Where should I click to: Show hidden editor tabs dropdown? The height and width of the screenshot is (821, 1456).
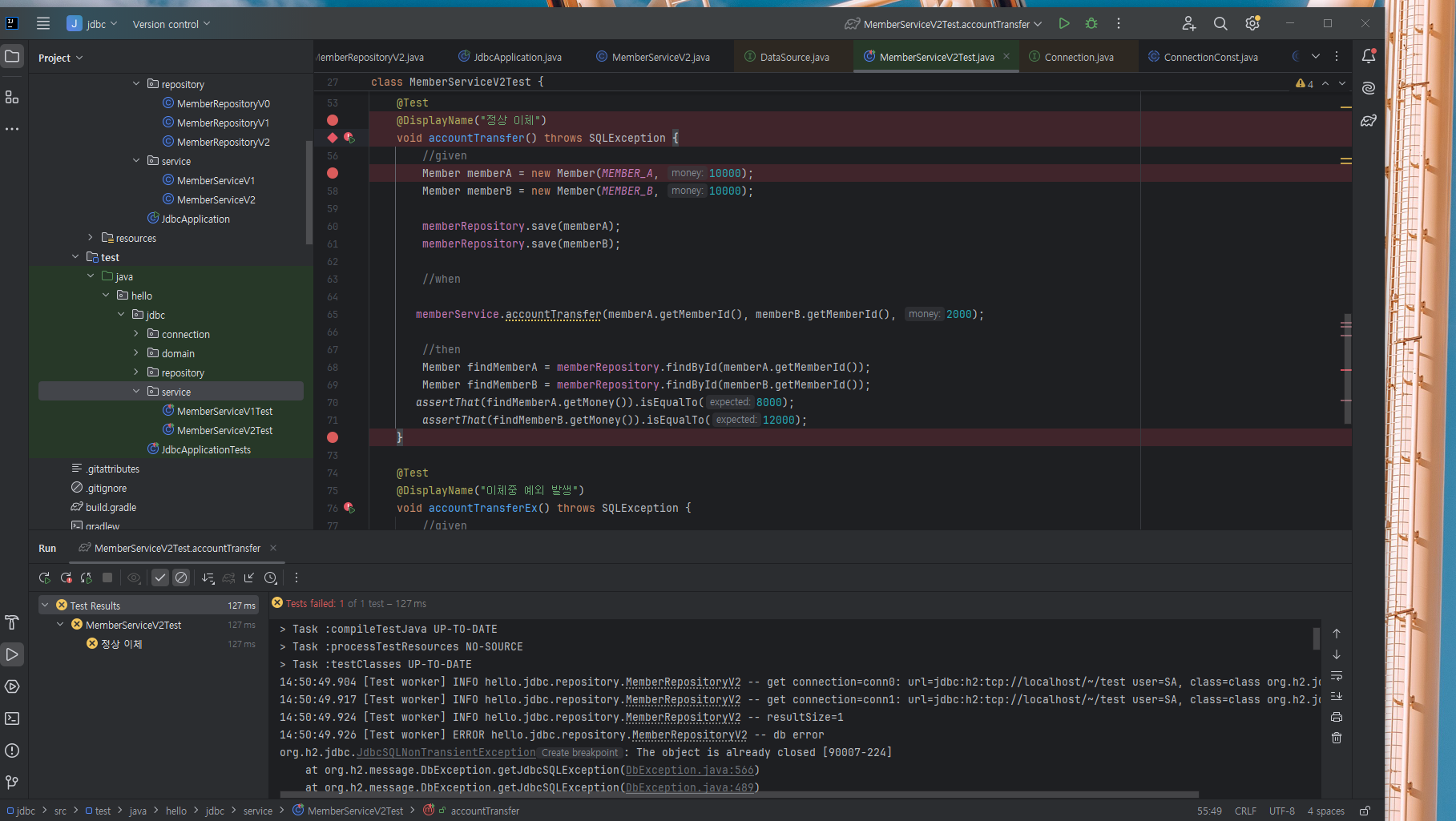[1316, 56]
